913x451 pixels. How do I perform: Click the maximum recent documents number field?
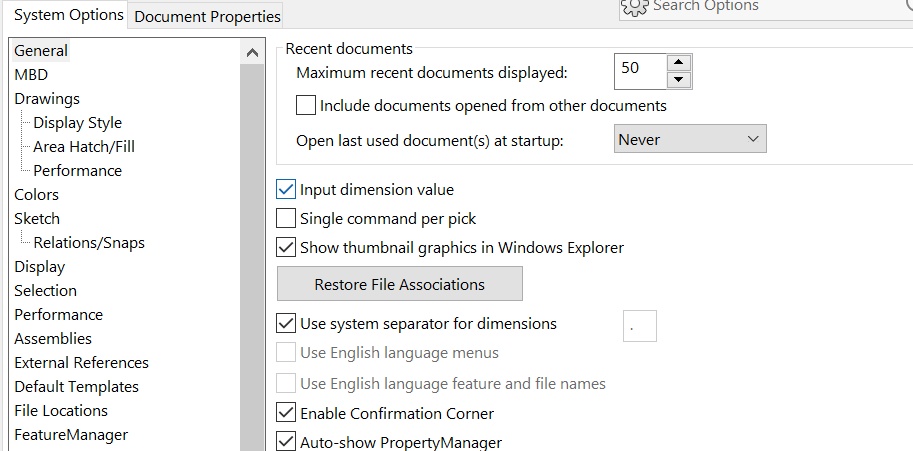[x=640, y=72]
